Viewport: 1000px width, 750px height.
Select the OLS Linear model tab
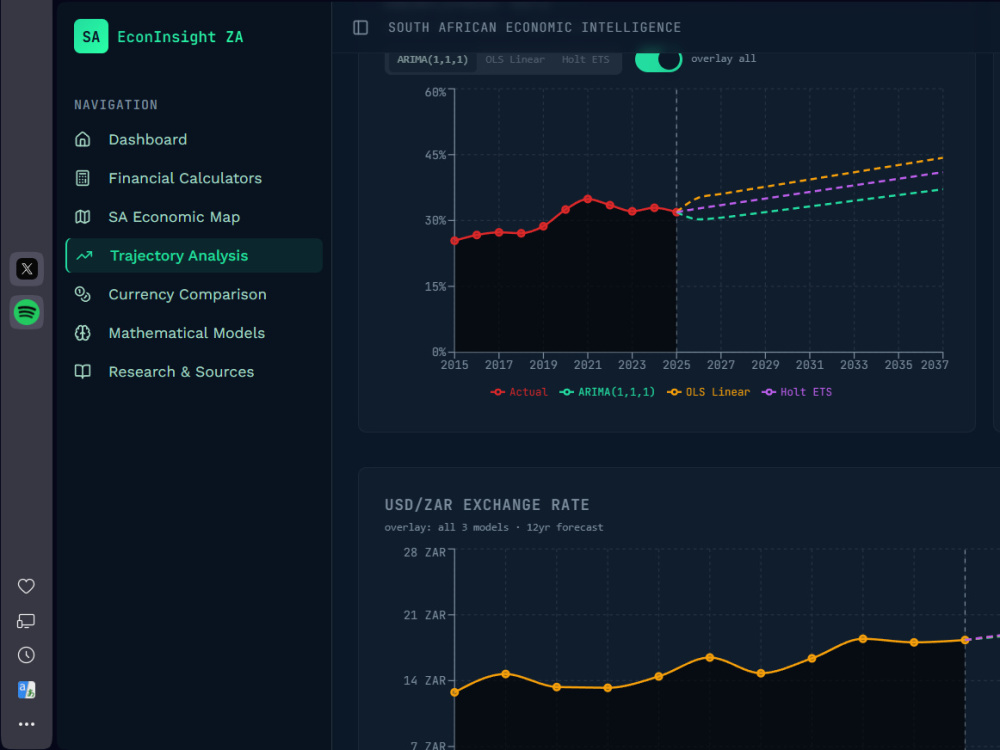pyautogui.click(x=515, y=59)
